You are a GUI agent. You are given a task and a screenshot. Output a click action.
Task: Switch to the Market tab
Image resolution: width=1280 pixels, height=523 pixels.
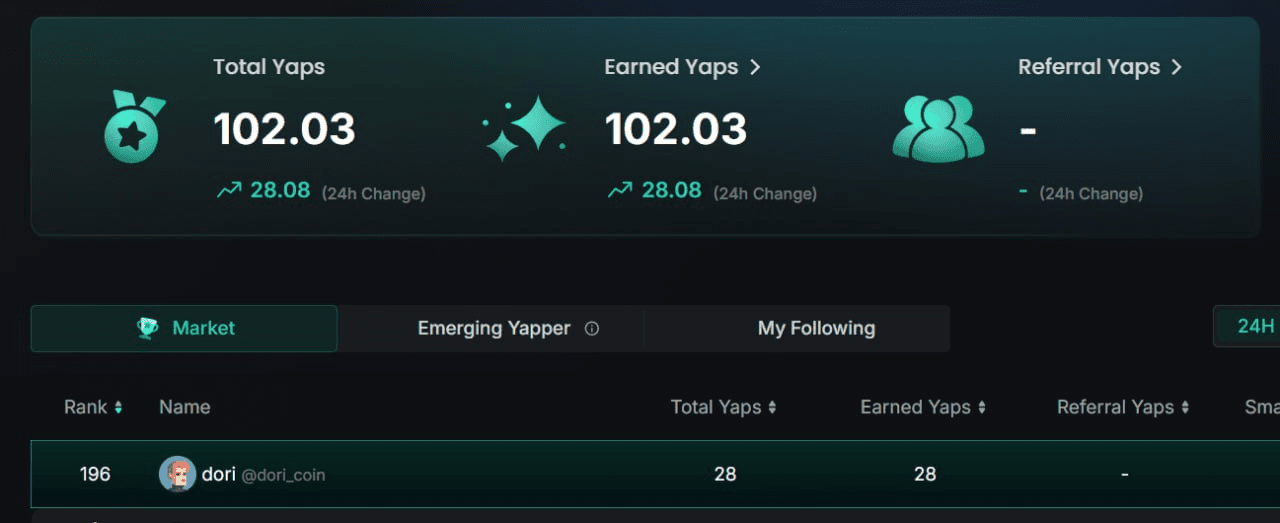click(x=184, y=328)
